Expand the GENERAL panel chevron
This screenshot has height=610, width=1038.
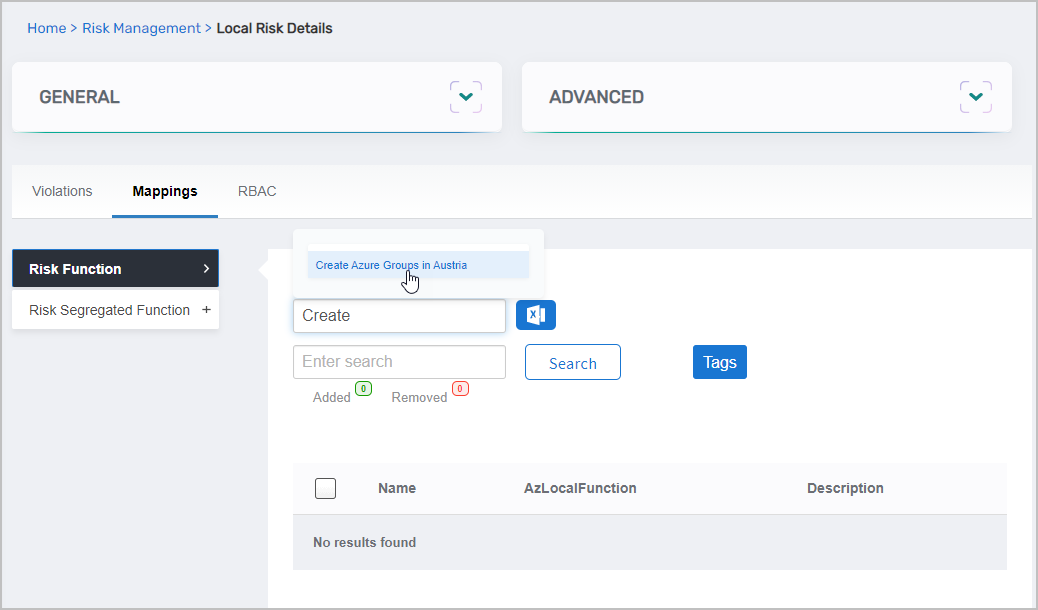[465, 97]
